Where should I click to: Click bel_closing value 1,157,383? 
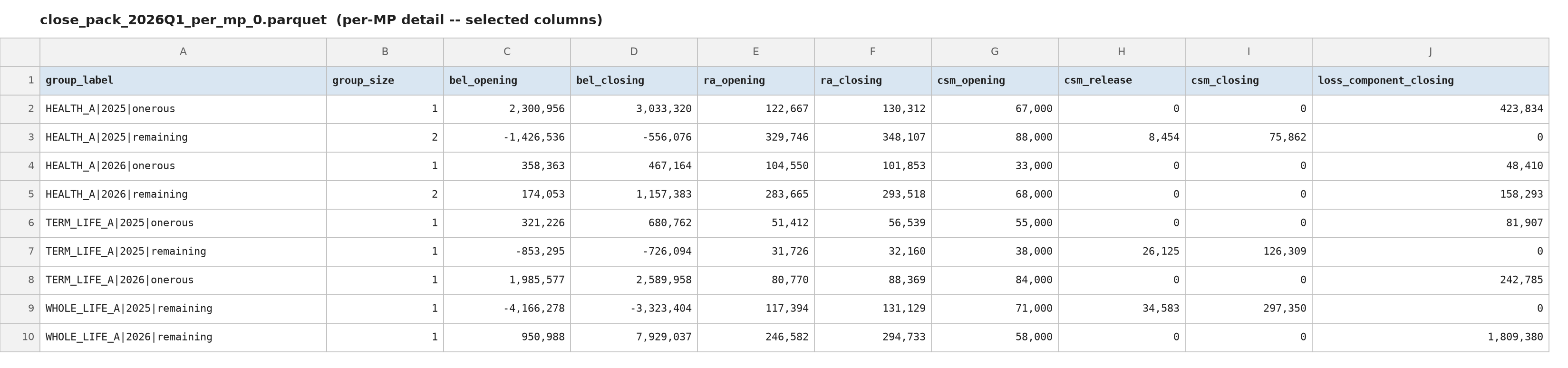pos(634,195)
